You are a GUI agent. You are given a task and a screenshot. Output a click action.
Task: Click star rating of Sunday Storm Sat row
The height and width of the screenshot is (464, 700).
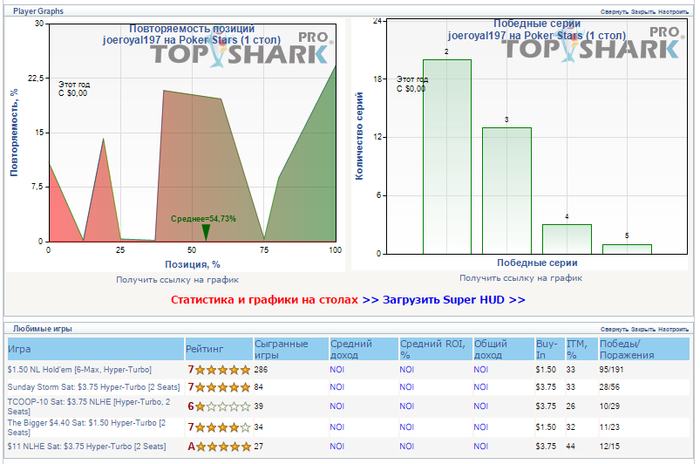point(222,387)
